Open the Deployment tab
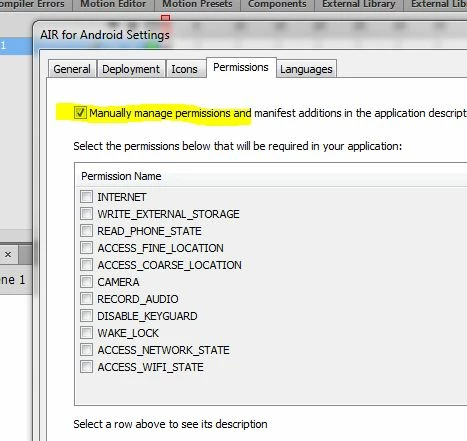Viewport: 467px width, 441px height. 131,69
